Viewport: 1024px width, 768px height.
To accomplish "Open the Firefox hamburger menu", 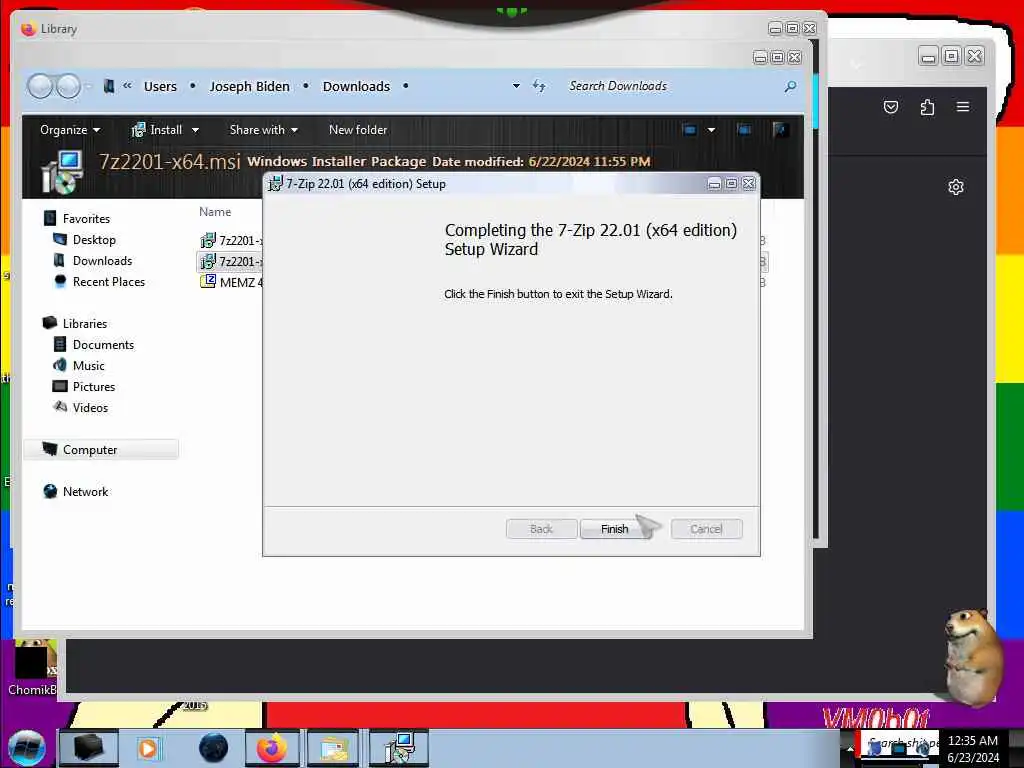I will point(963,106).
